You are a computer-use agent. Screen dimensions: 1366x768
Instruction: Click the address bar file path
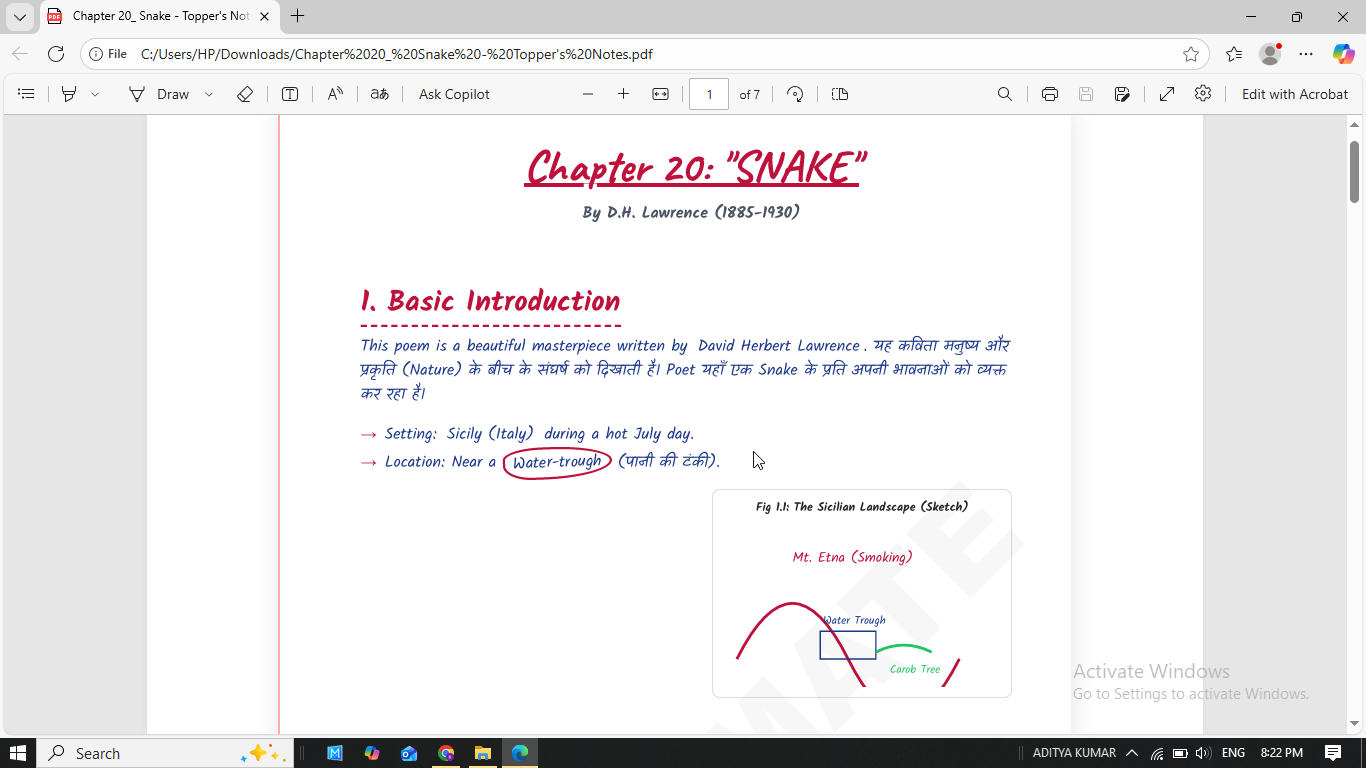click(x=397, y=54)
